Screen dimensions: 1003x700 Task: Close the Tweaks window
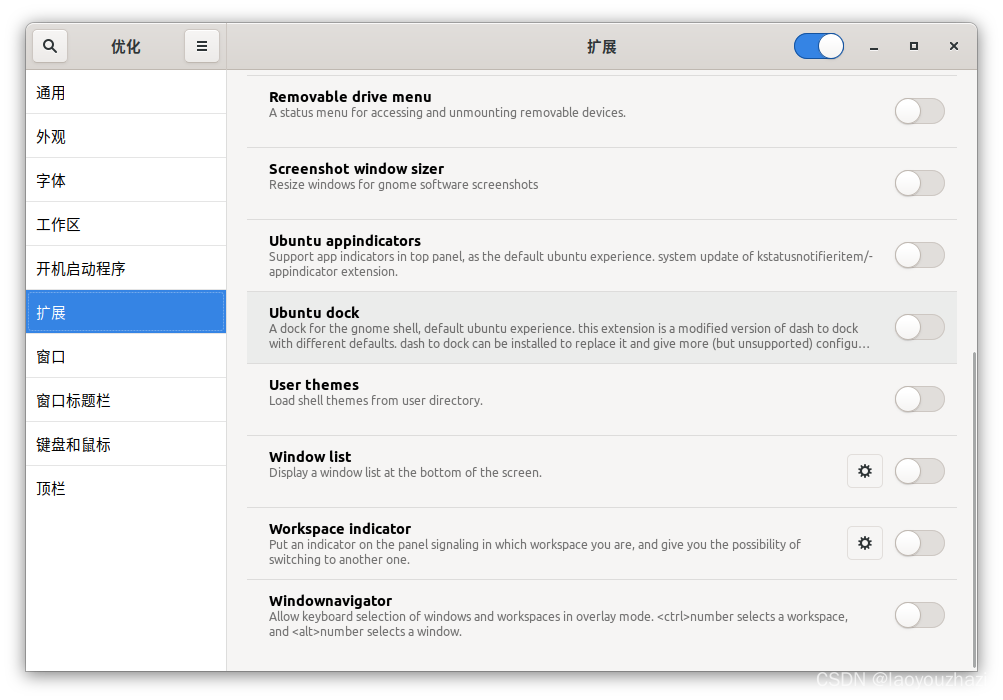click(954, 46)
